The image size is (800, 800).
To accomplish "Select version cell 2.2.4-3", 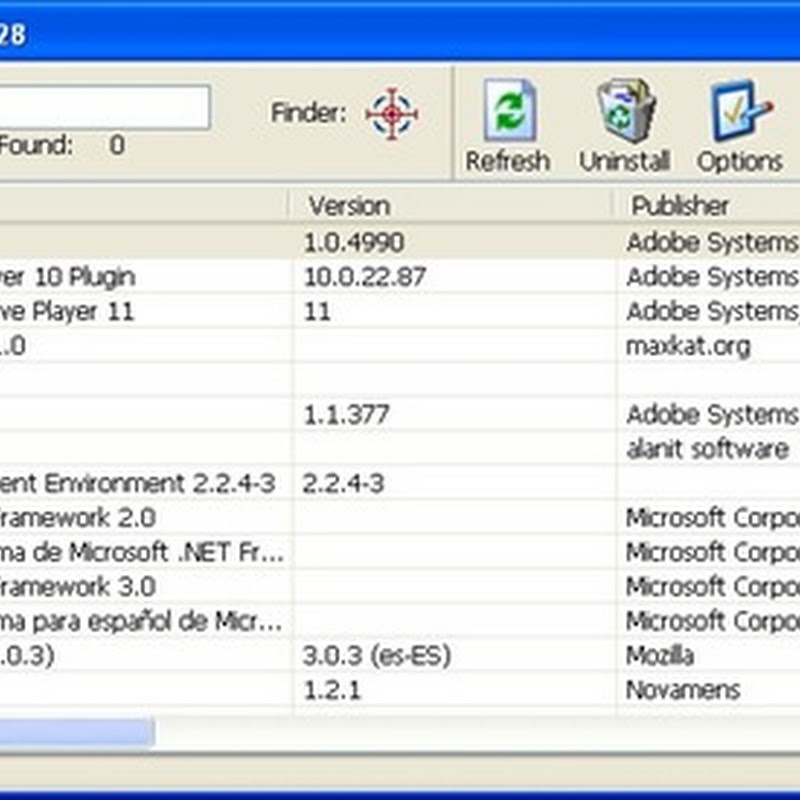I will click(343, 484).
